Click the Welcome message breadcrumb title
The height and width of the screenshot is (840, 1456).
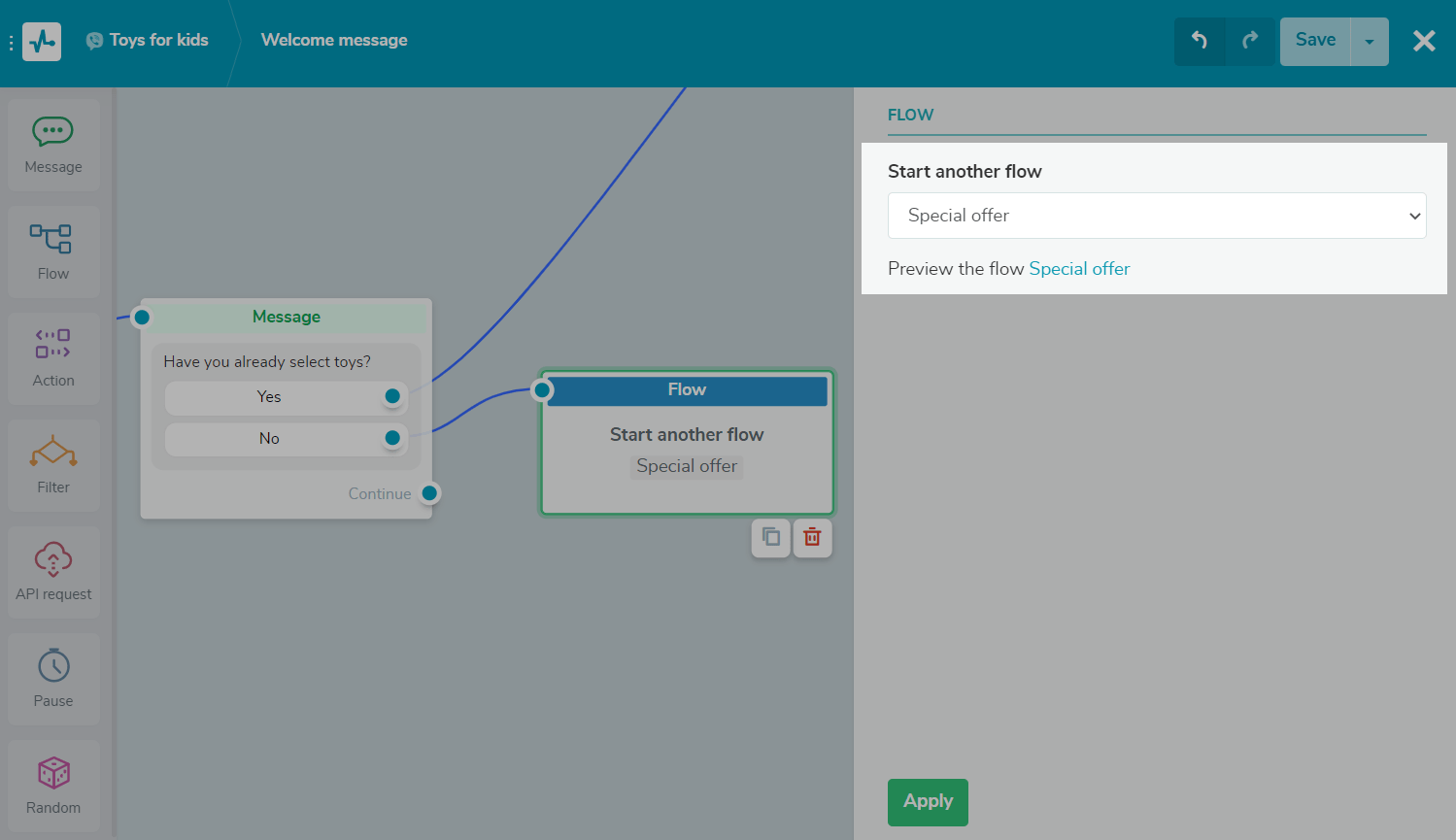point(334,40)
